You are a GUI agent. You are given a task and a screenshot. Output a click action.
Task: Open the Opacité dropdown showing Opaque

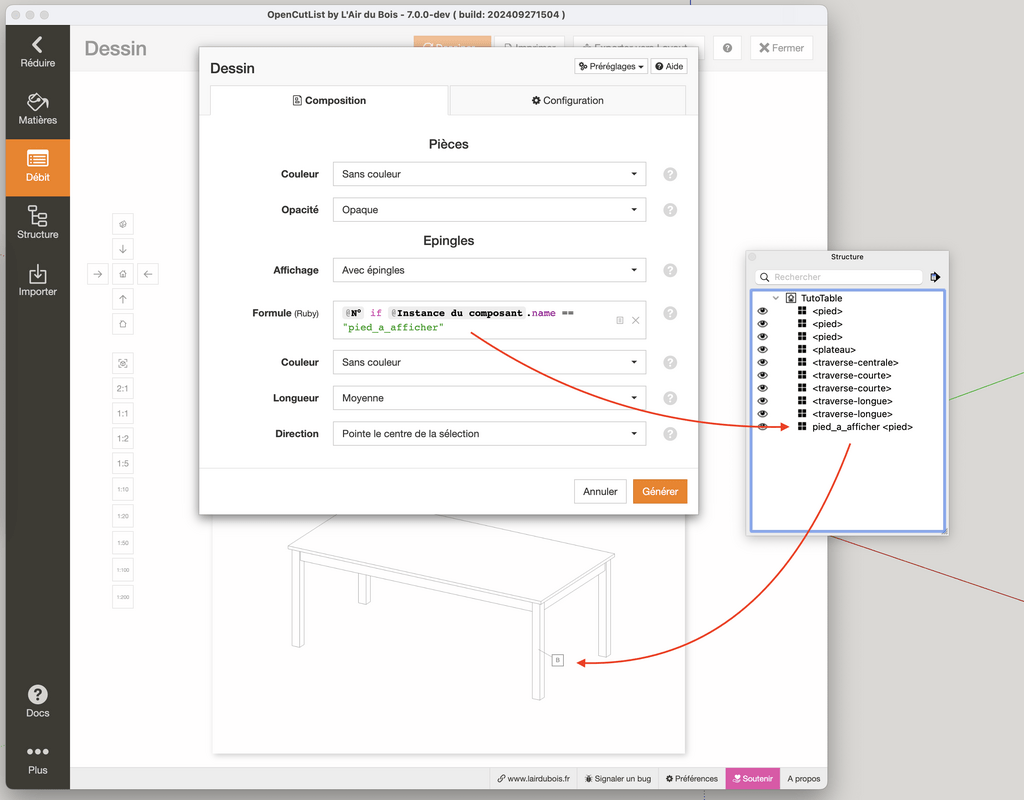pos(489,210)
